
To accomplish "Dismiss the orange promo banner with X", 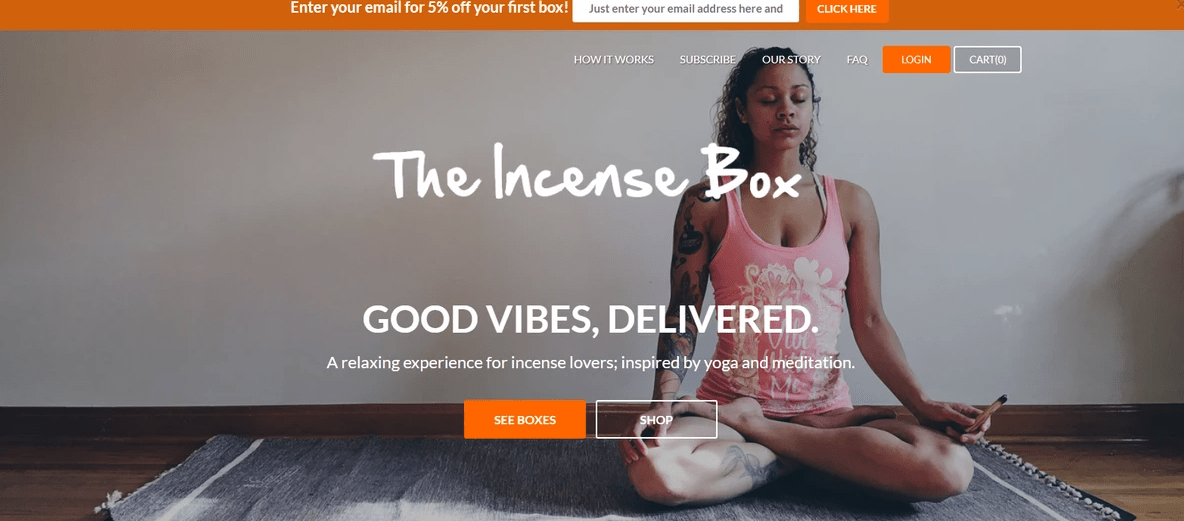I will coord(1179,5).
